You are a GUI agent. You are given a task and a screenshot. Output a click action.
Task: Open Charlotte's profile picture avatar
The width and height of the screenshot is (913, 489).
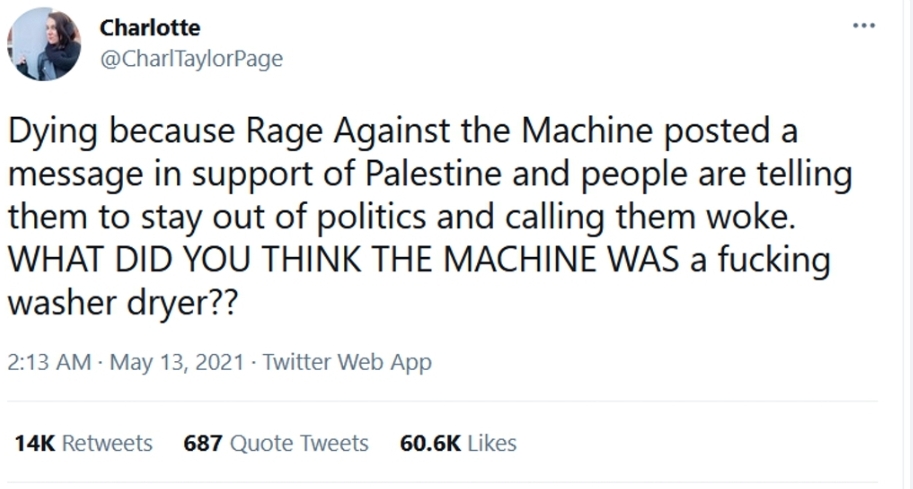click(46, 45)
